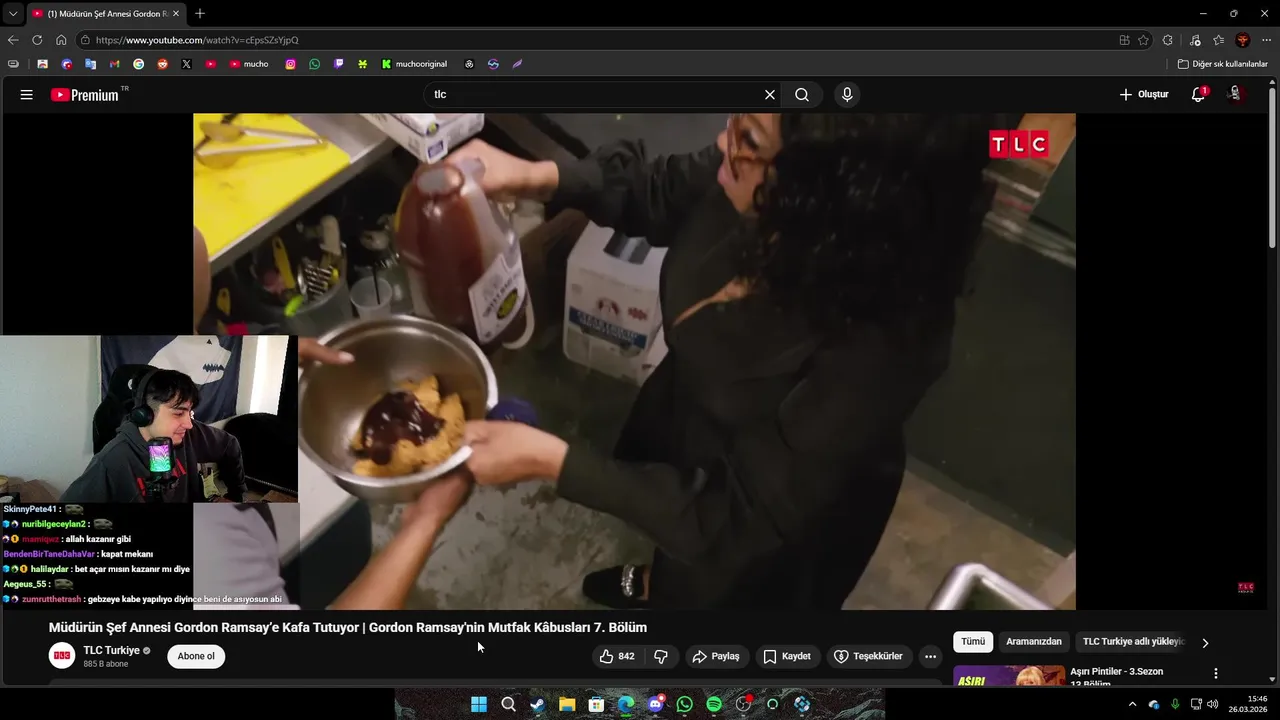
Task: Open the YouTube account avatar menu
Action: click(x=1235, y=94)
